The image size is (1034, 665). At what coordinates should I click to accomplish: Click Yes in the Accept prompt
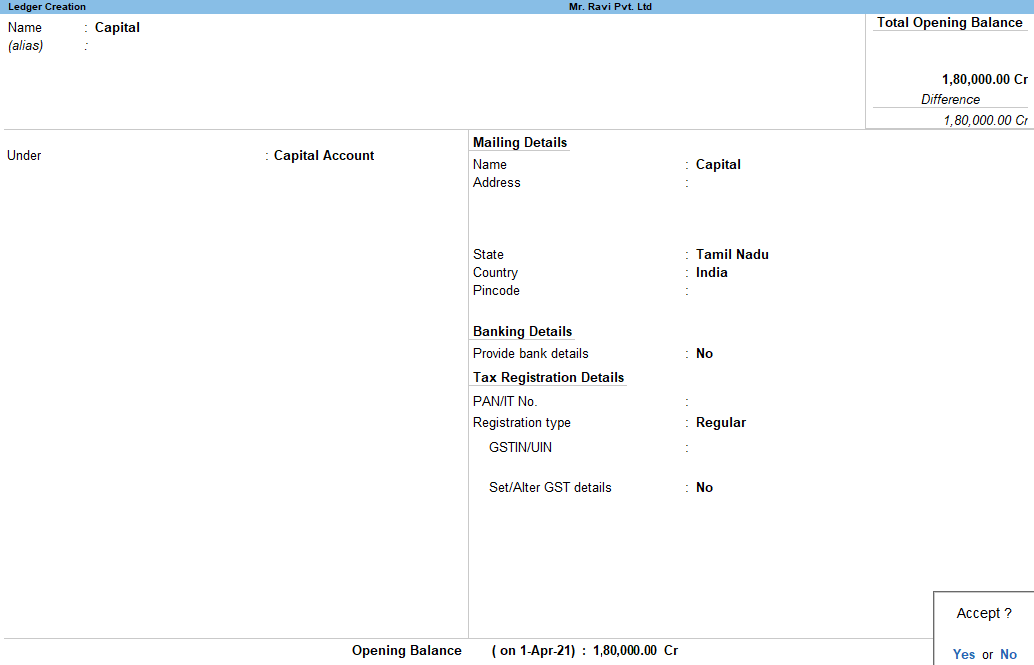point(963,654)
